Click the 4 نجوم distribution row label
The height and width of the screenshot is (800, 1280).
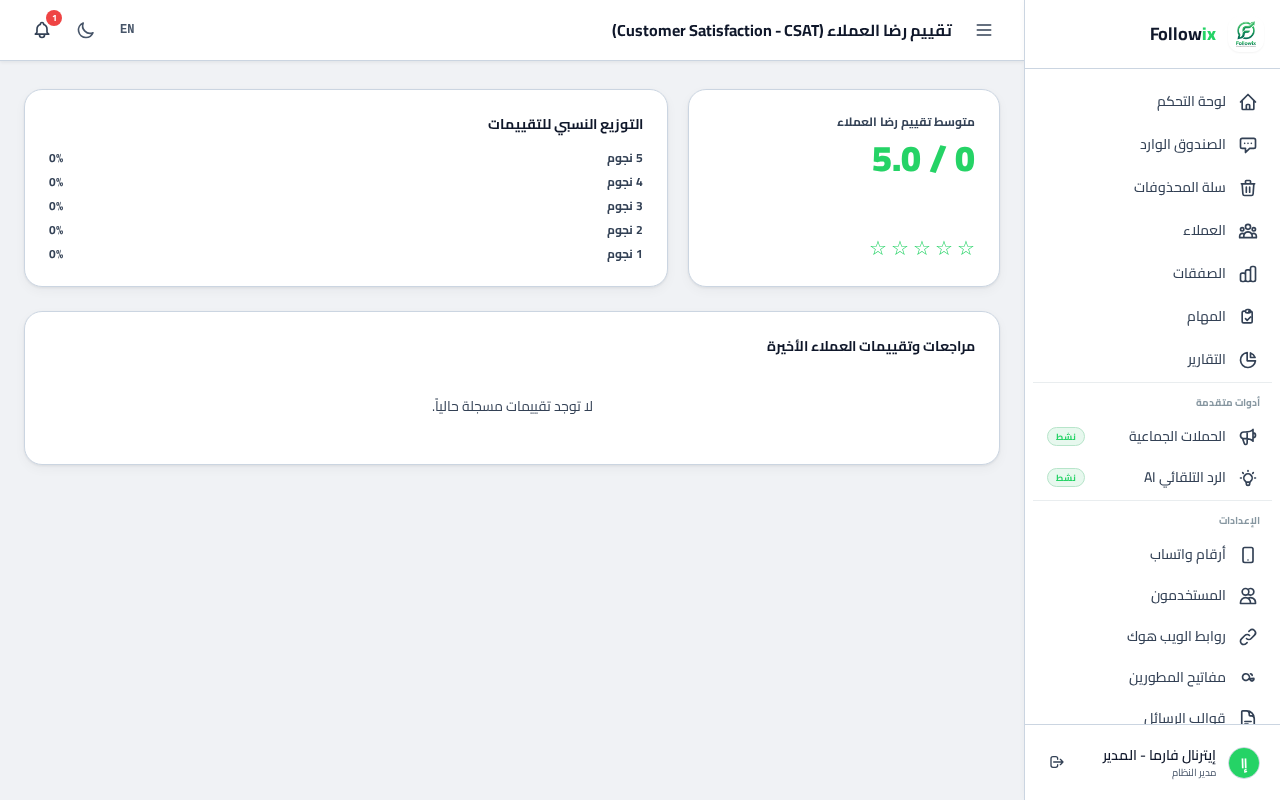pyautogui.click(x=625, y=182)
